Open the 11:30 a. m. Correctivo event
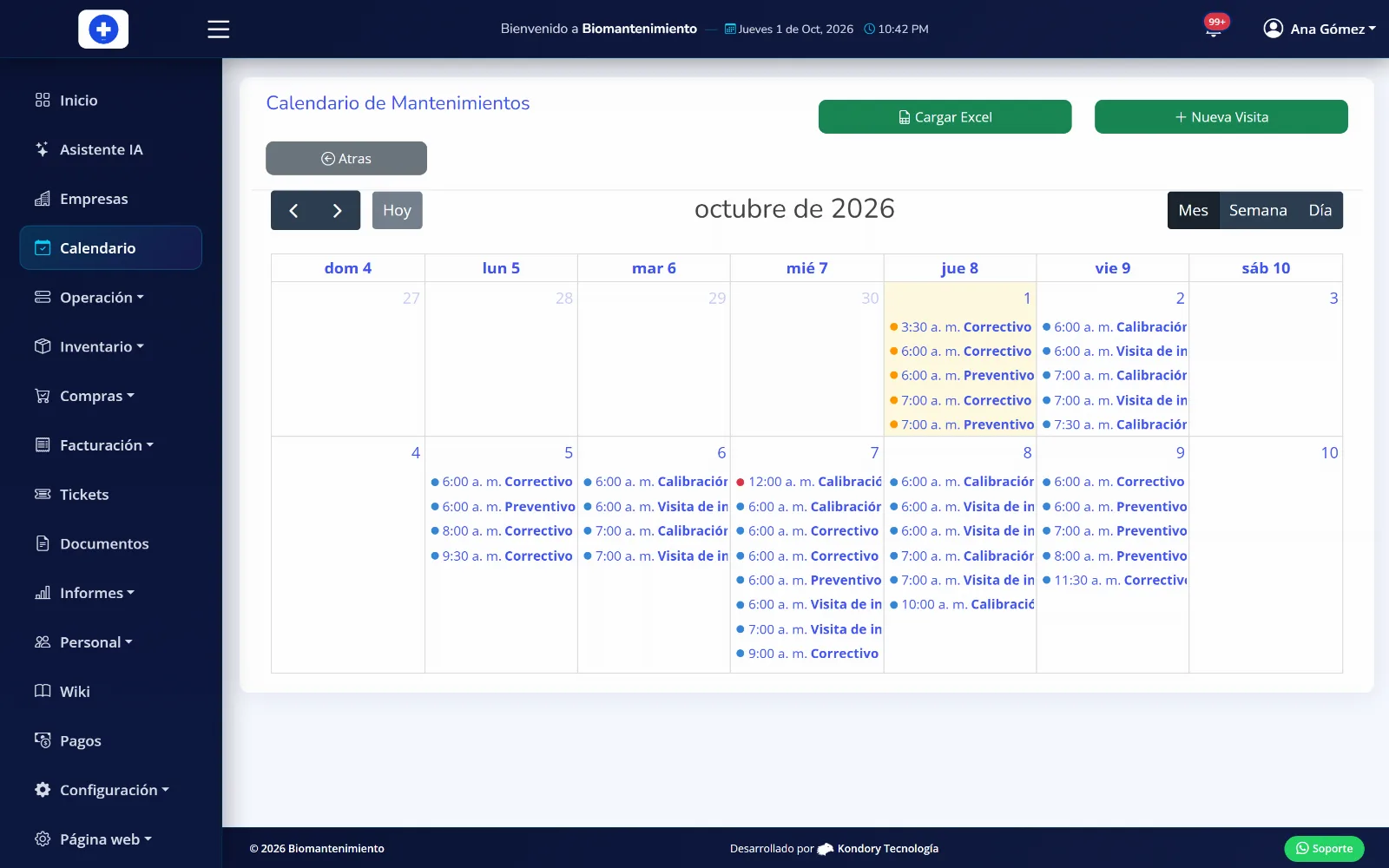The height and width of the screenshot is (868, 1389). coord(1114,581)
